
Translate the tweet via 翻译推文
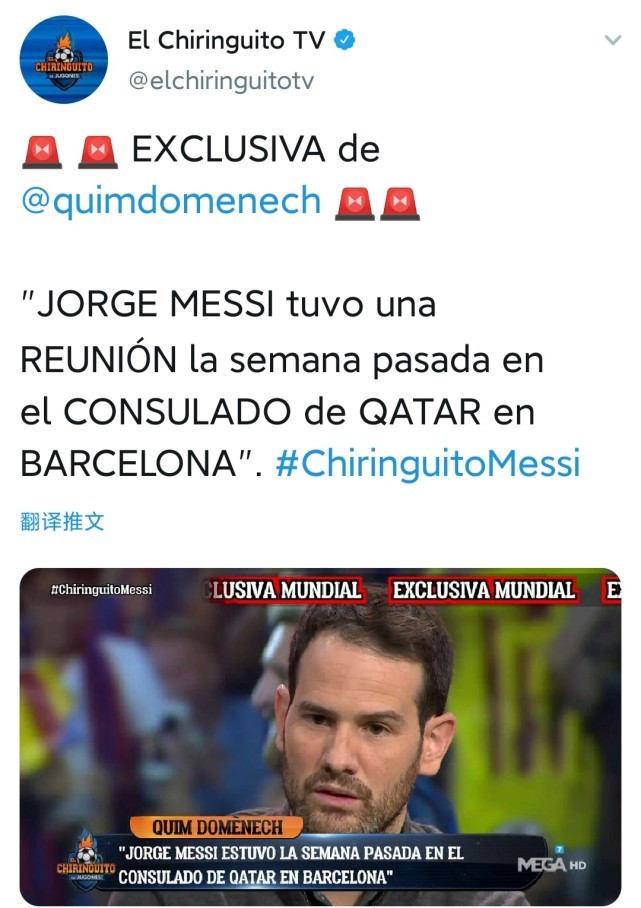(62, 522)
